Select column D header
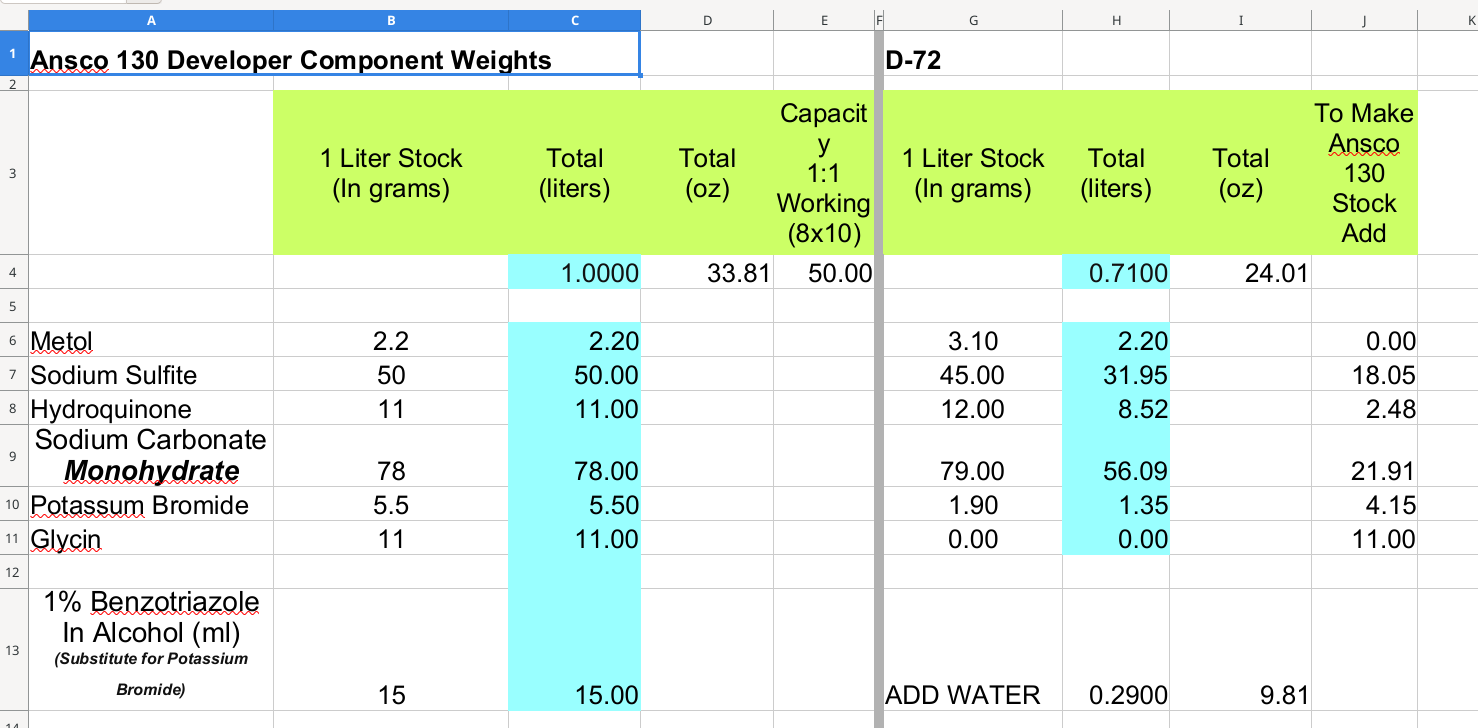Viewport: 1478px width, 728px height. coord(706,20)
